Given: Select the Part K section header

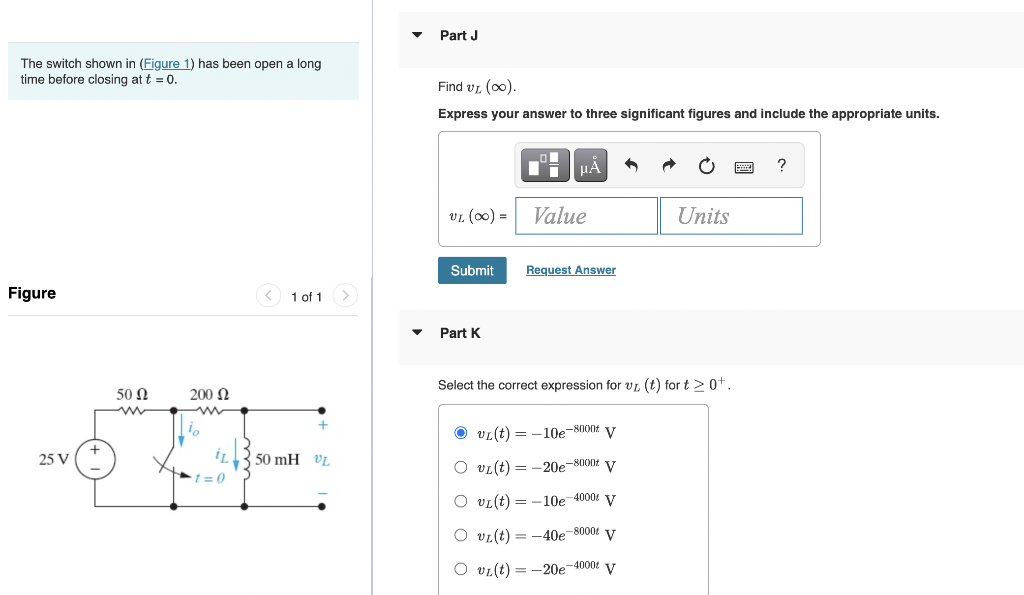Looking at the screenshot, I should [x=460, y=333].
